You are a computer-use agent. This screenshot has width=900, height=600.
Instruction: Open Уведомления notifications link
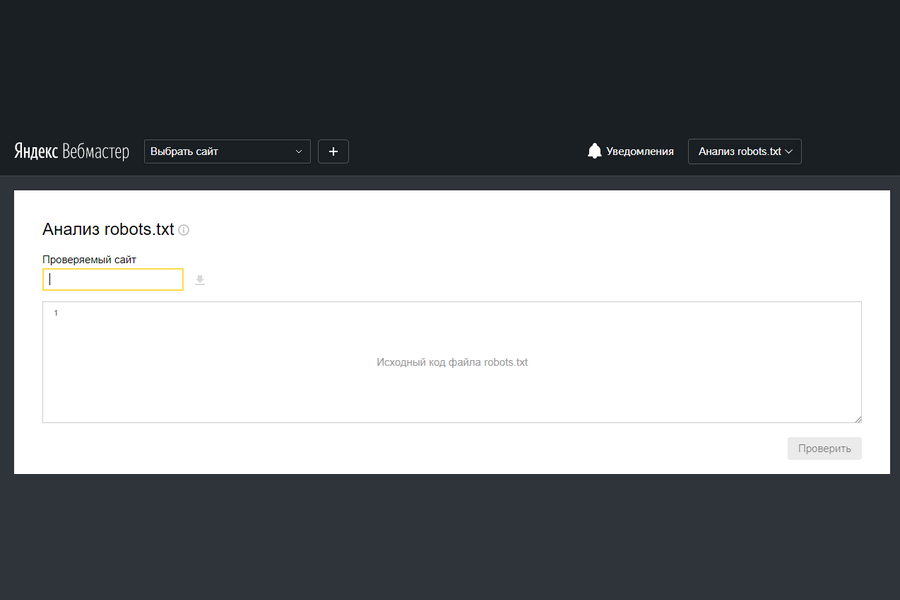tap(639, 152)
